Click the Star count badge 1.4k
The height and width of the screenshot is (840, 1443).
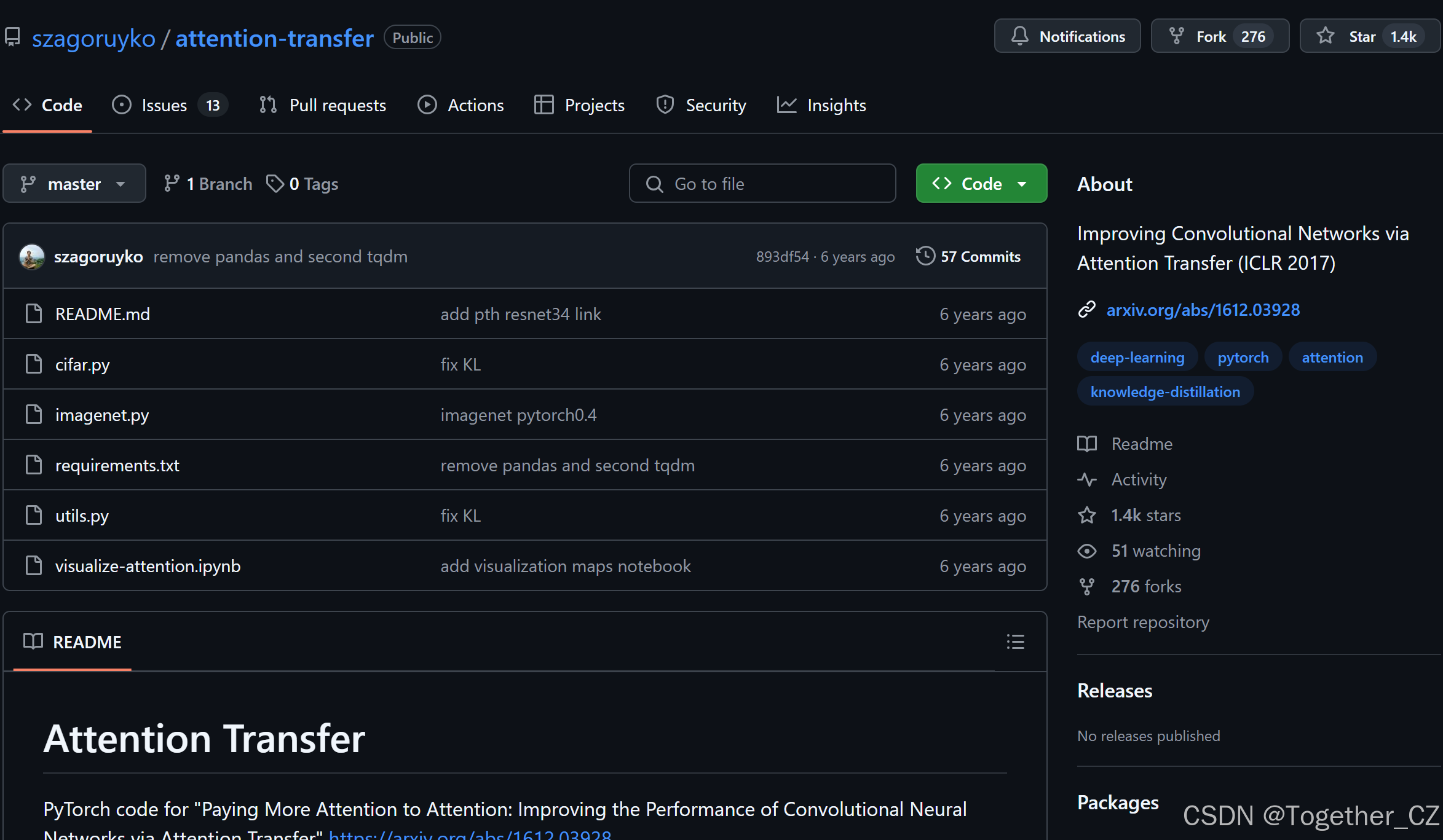pyautogui.click(x=1404, y=36)
